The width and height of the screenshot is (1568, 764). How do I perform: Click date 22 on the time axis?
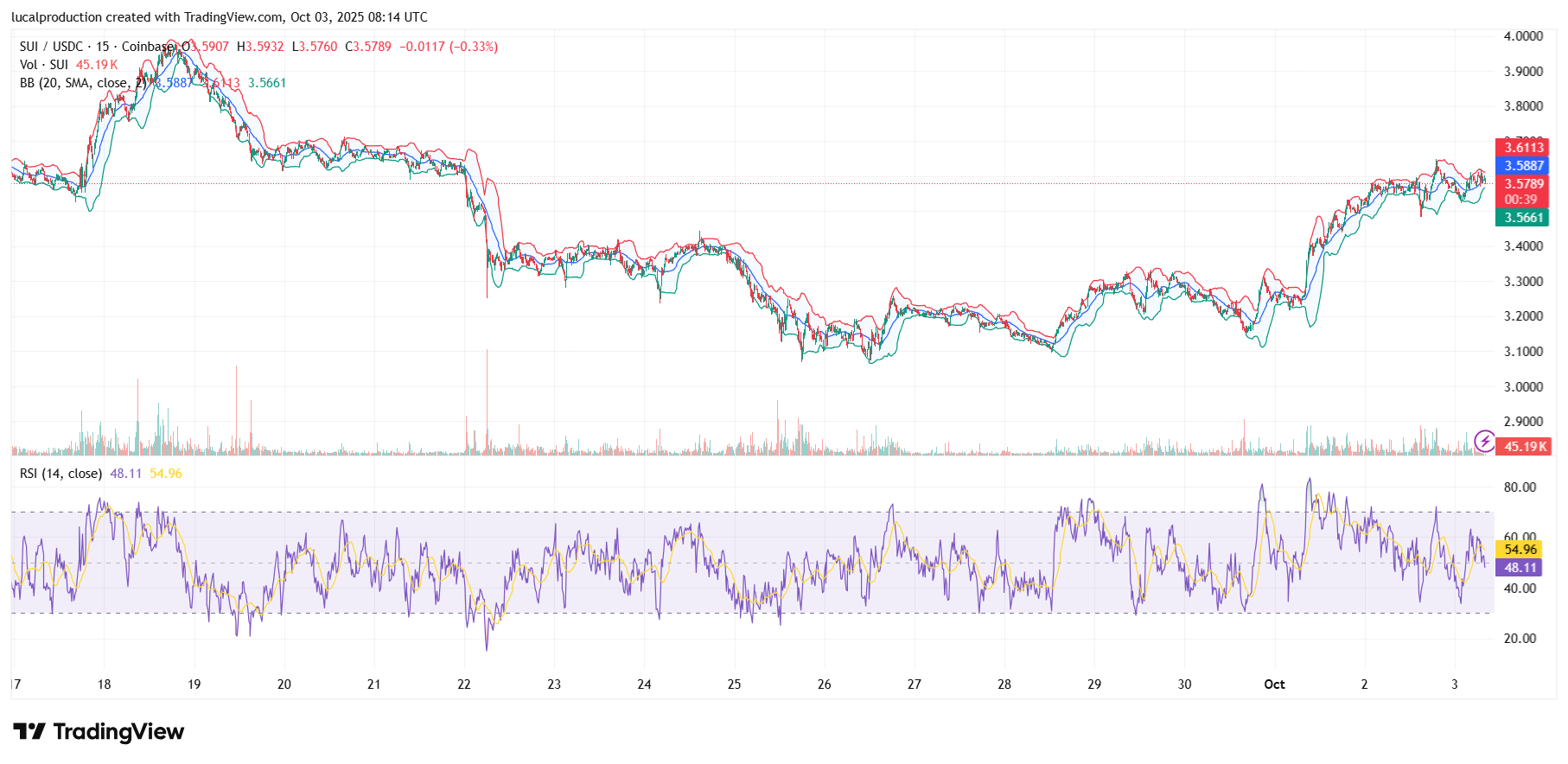pyautogui.click(x=464, y=684)
